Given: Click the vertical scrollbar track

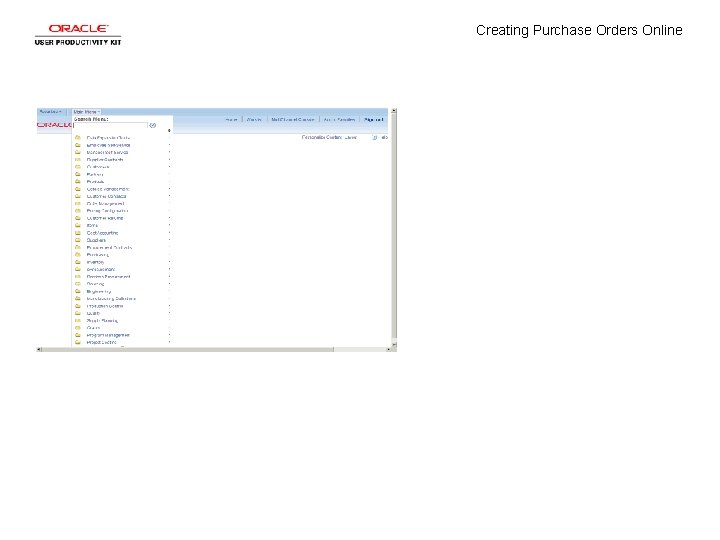Looking at the screenshot, I should tap(394, 227).
